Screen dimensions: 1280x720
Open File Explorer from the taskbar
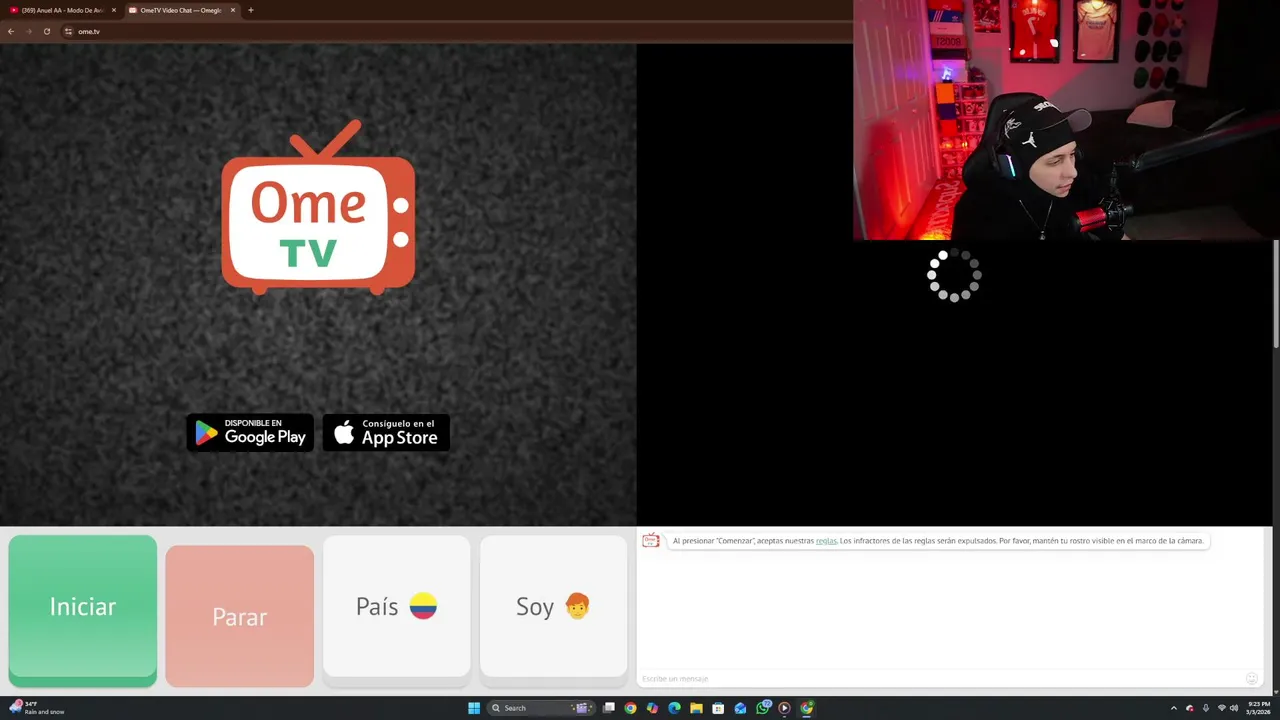click(696, 708)
